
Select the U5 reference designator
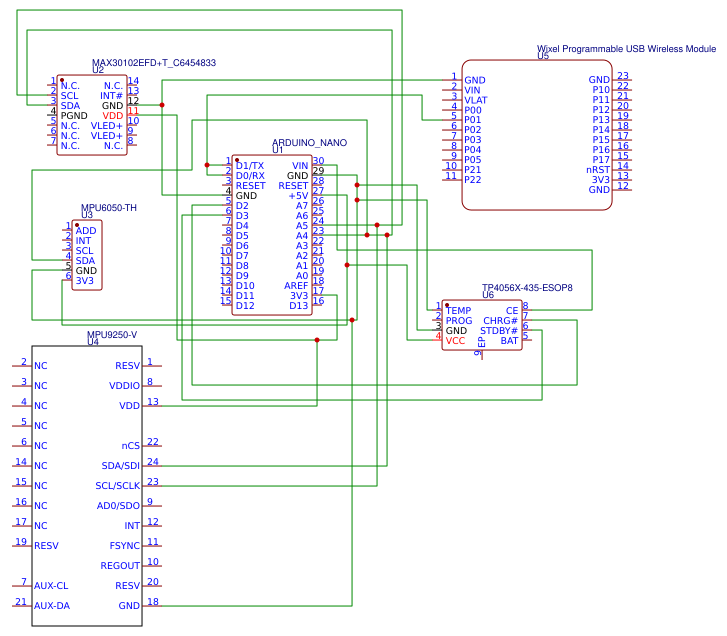543,56
